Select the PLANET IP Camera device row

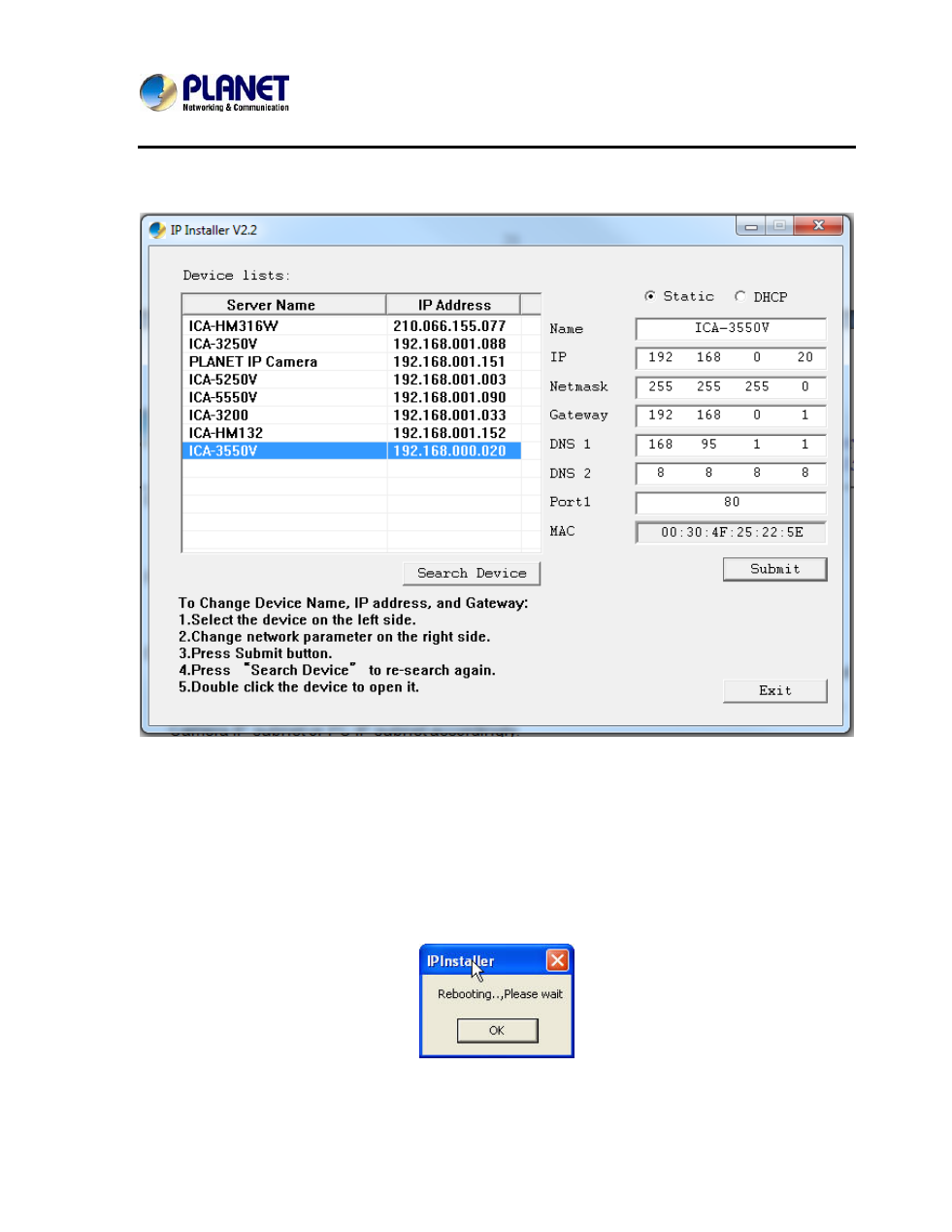pyautogui.click(x=253, y=362)
